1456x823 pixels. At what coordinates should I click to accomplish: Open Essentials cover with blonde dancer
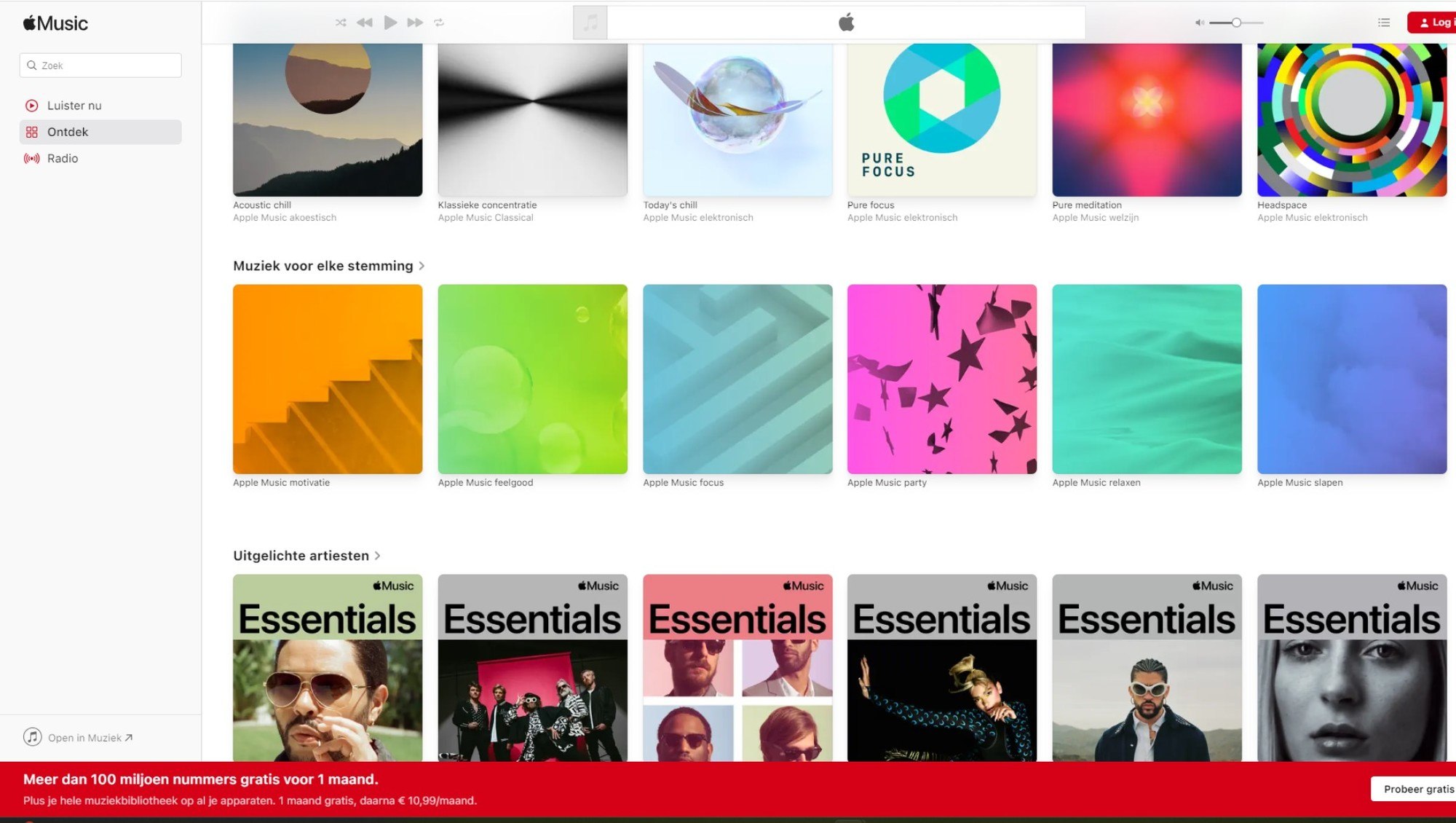pyautogui.click(x=942, y=668)
